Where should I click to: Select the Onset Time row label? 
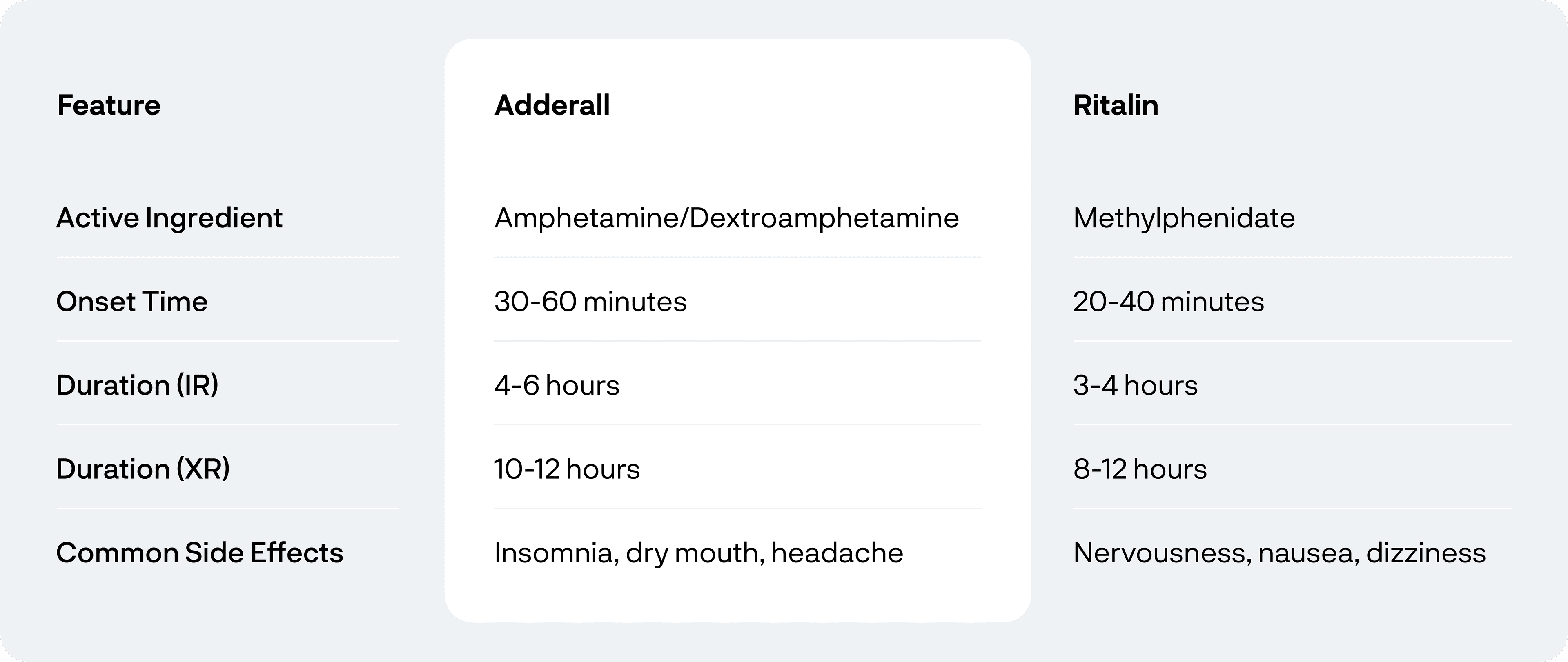click(x=132, y=302)
